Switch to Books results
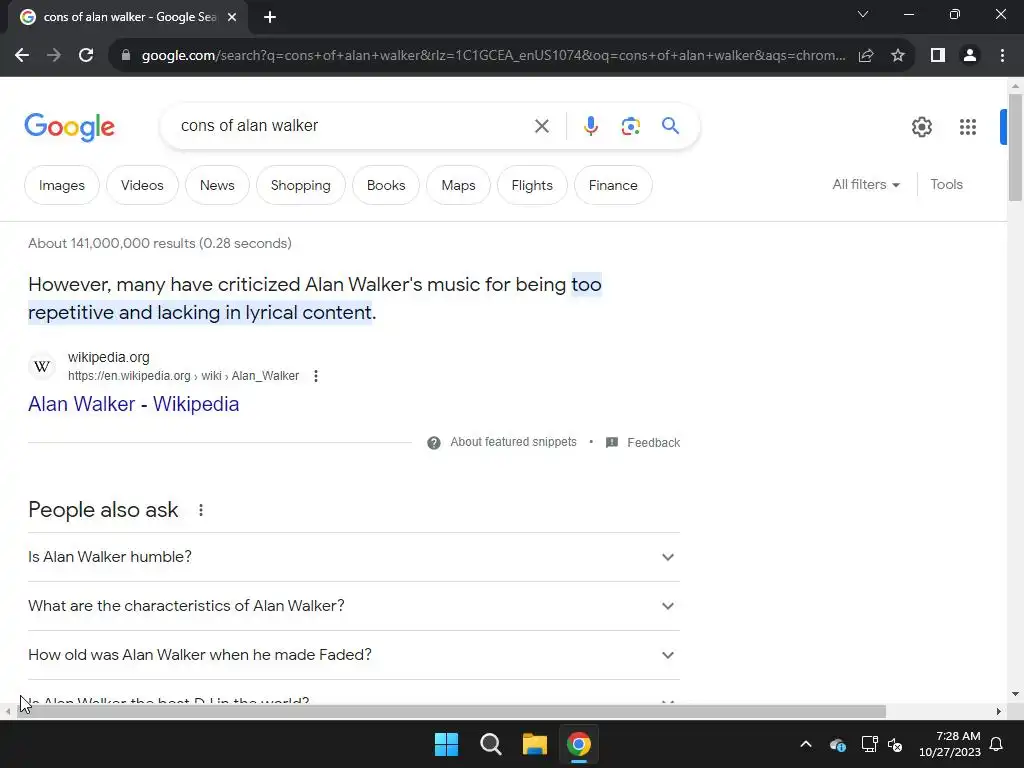This screenshot has height=768, width=1024. tap(386, 185)
